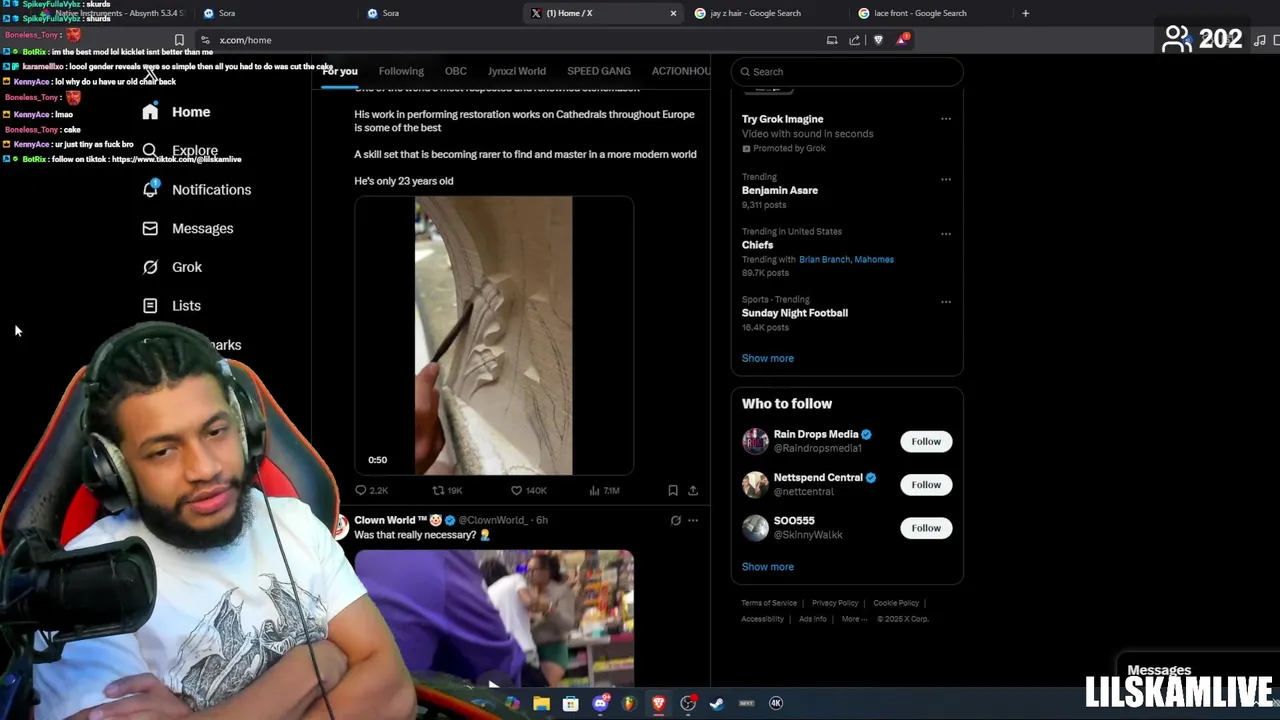The image size is (1280, 720).
Task: Open Discord from the taskbar
Action: click(x=600, y=703)
